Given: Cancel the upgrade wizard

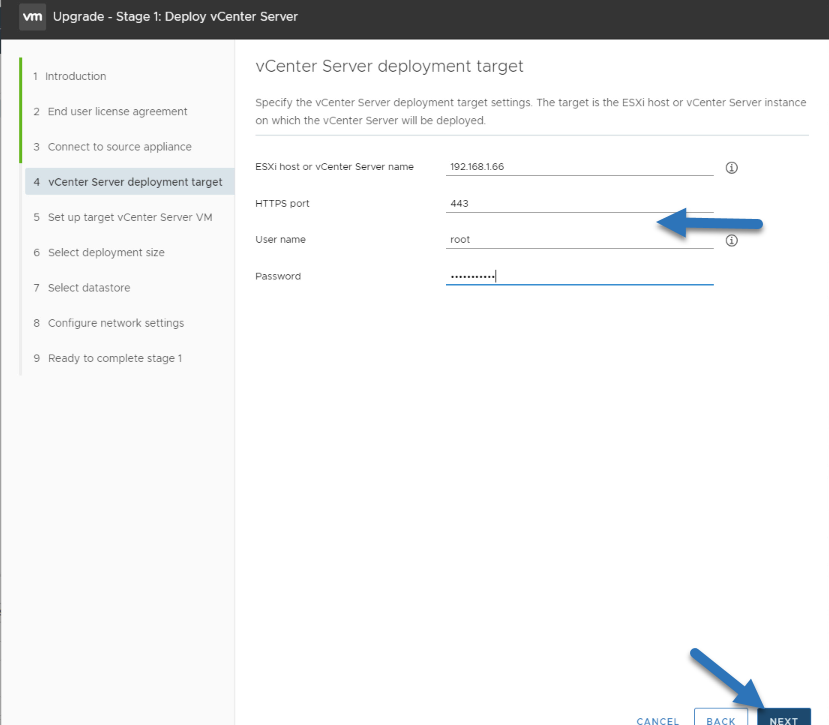Looking at the screenshot, I should coord(657,720).
